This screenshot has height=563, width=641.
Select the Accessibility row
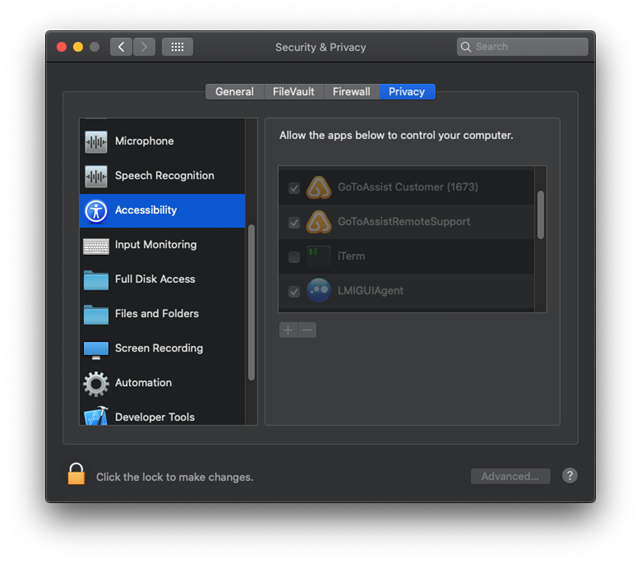coord(162,211)
